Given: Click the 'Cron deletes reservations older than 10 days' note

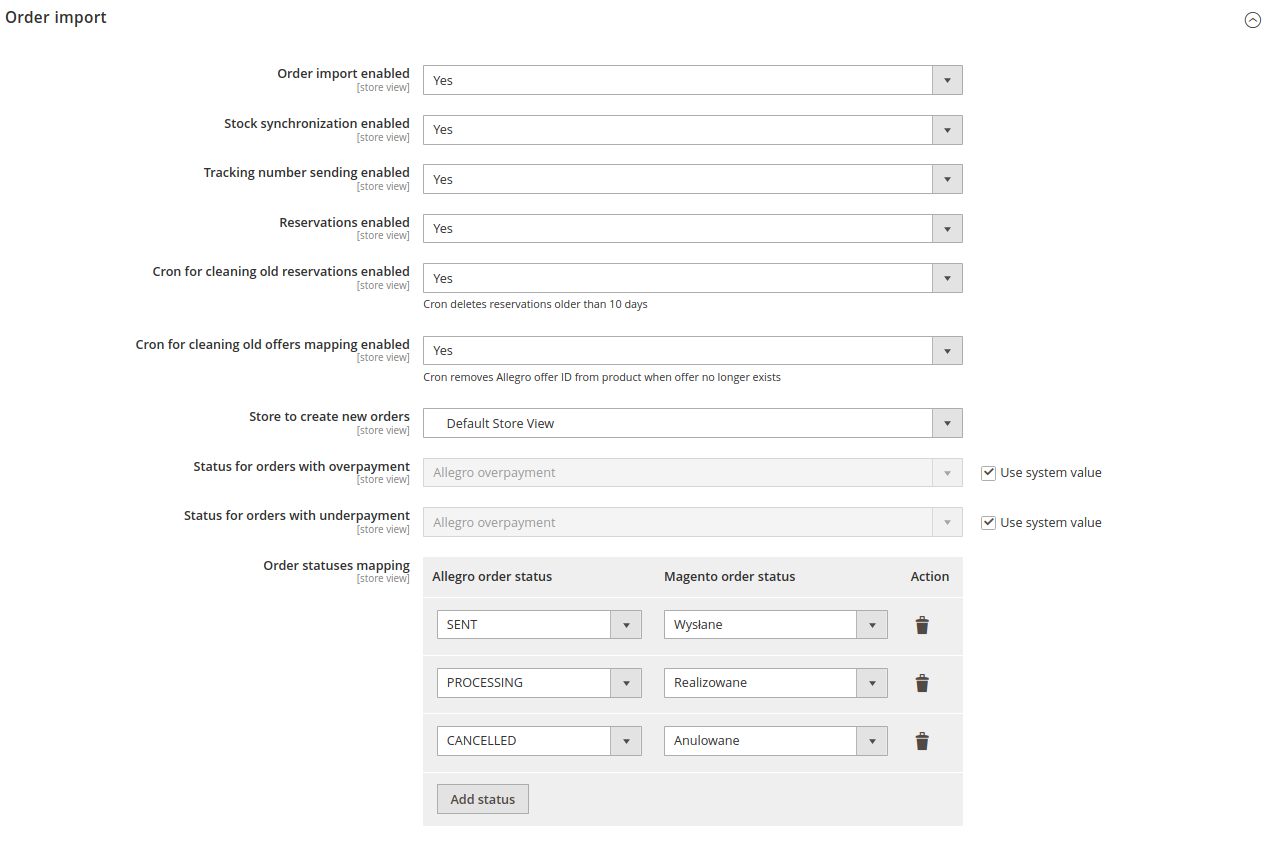Looking at the screenshot, I should pyautogui.click(x=536, y=304).
